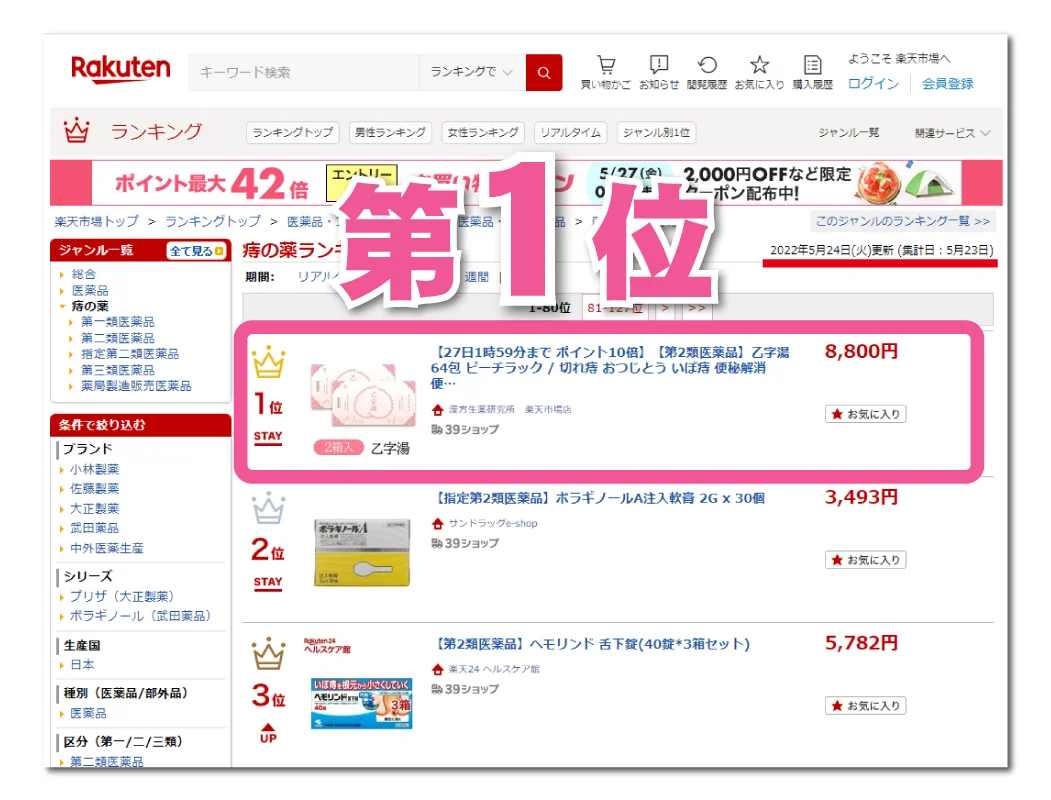The height and width of the screenshot is (800, 1051).
Task: Open the ジャンル別1位 tab
Action: tap(656, 133)
